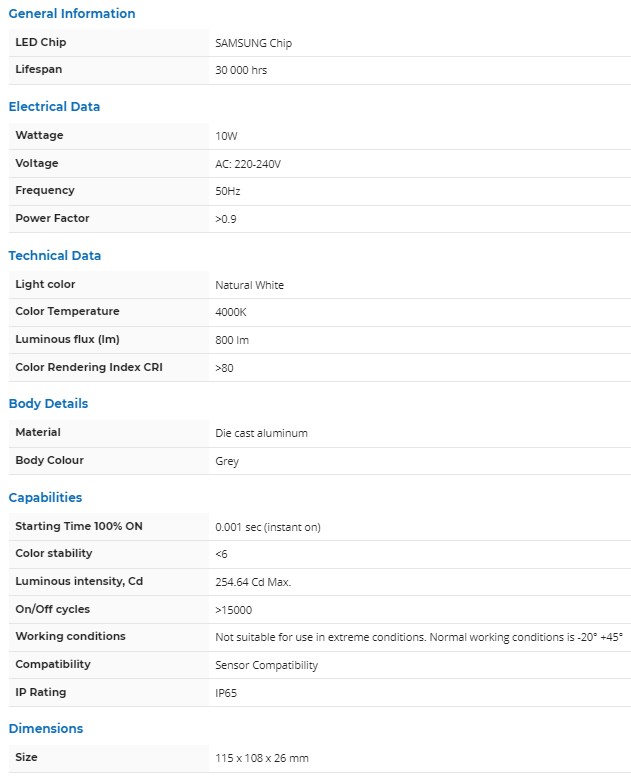Click the Capabilities section heading
This screenshot has height=782, width=631.
45,498
